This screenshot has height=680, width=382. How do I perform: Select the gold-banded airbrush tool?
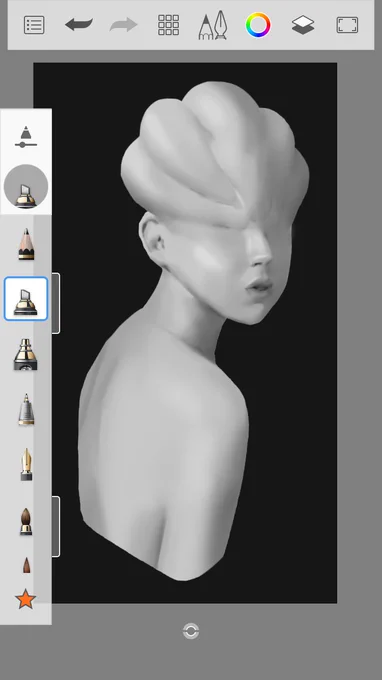pyautogui.click(x=26, y=354)
